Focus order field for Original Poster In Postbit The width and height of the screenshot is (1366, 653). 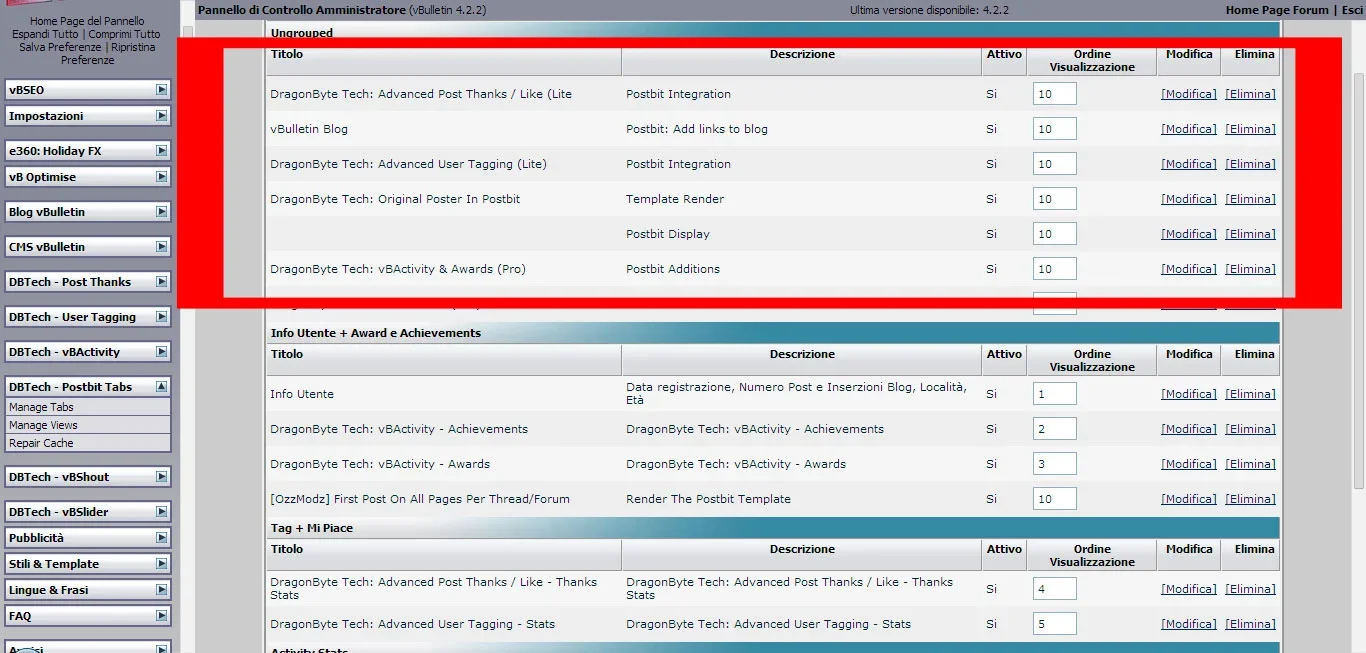click(1055, 199)
